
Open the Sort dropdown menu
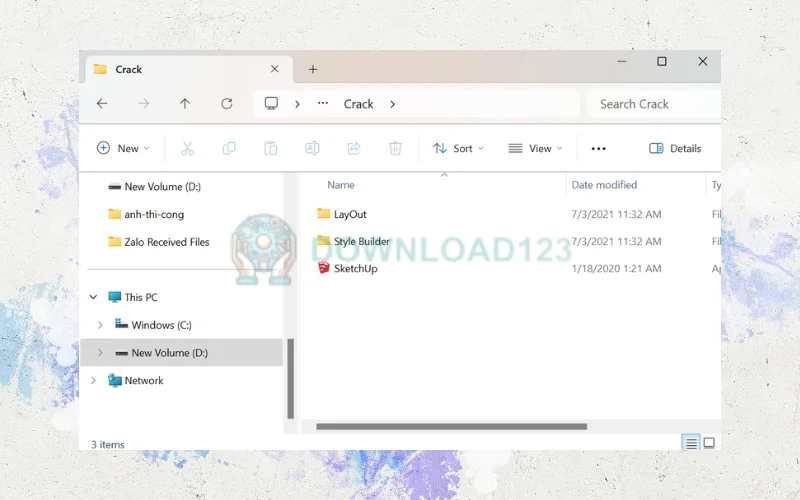(x=458, y=148)
